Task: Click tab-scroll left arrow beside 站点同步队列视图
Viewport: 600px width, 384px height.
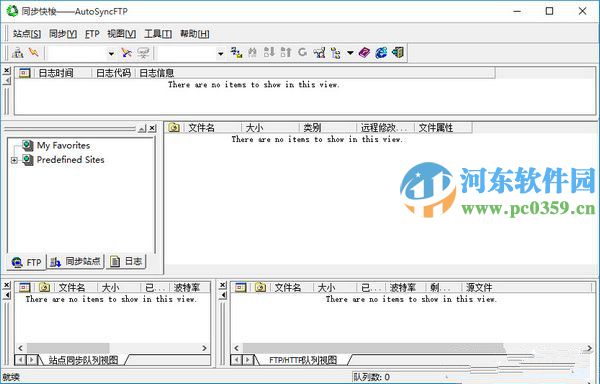Action: point(21,360)
